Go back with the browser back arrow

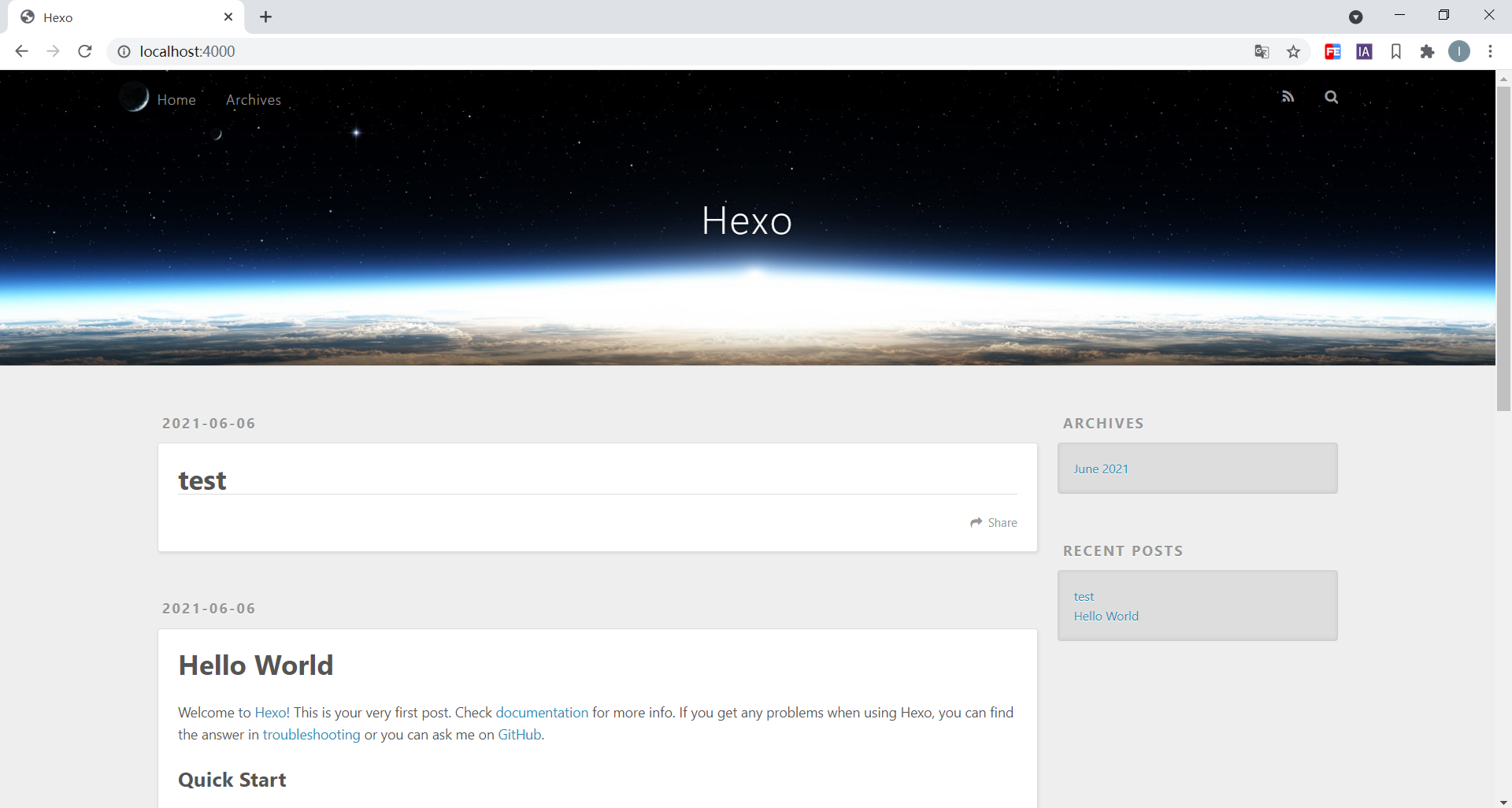coord(21,51)
